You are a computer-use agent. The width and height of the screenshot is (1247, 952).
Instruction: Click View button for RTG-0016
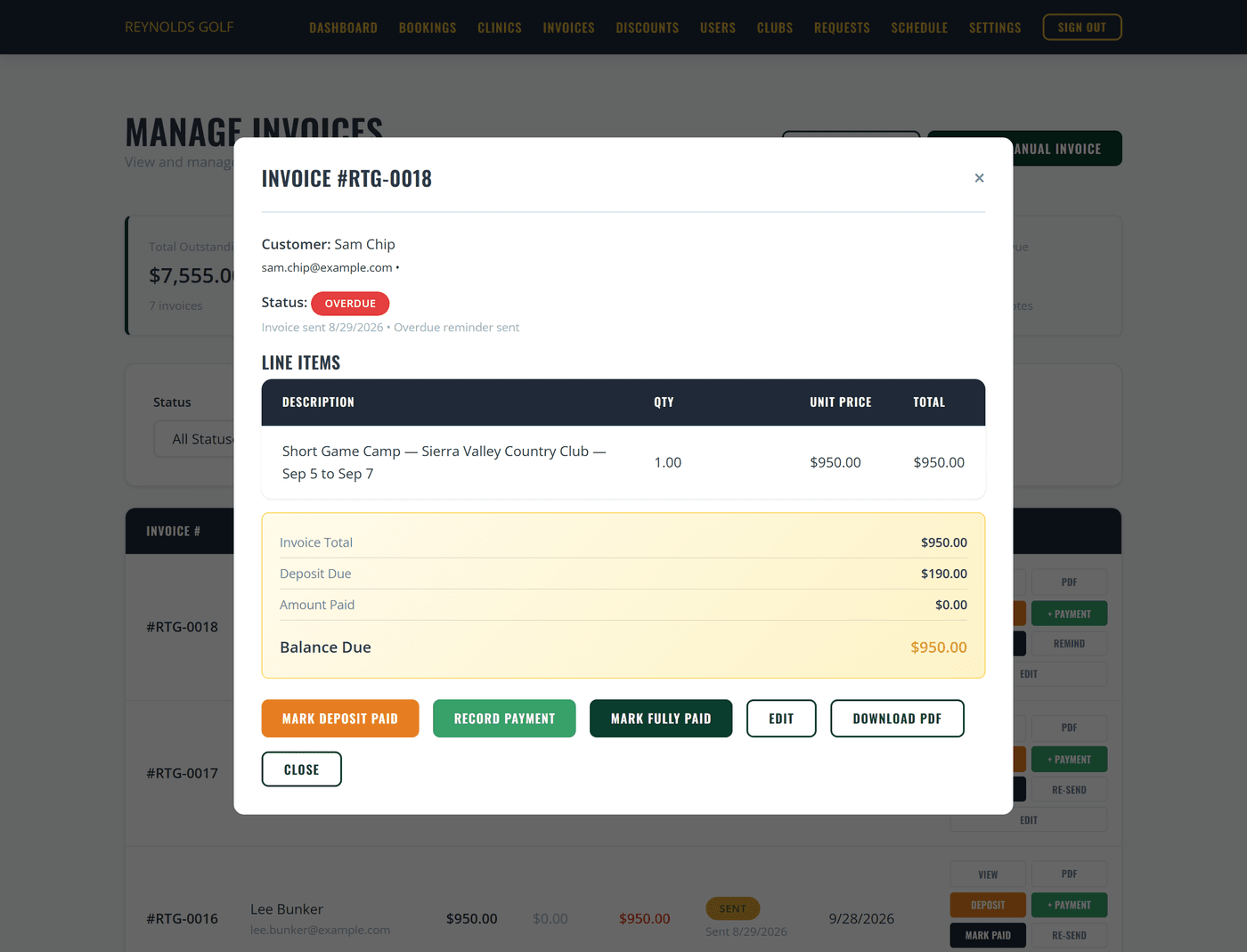pyautogui.click(x=988, y=875)
